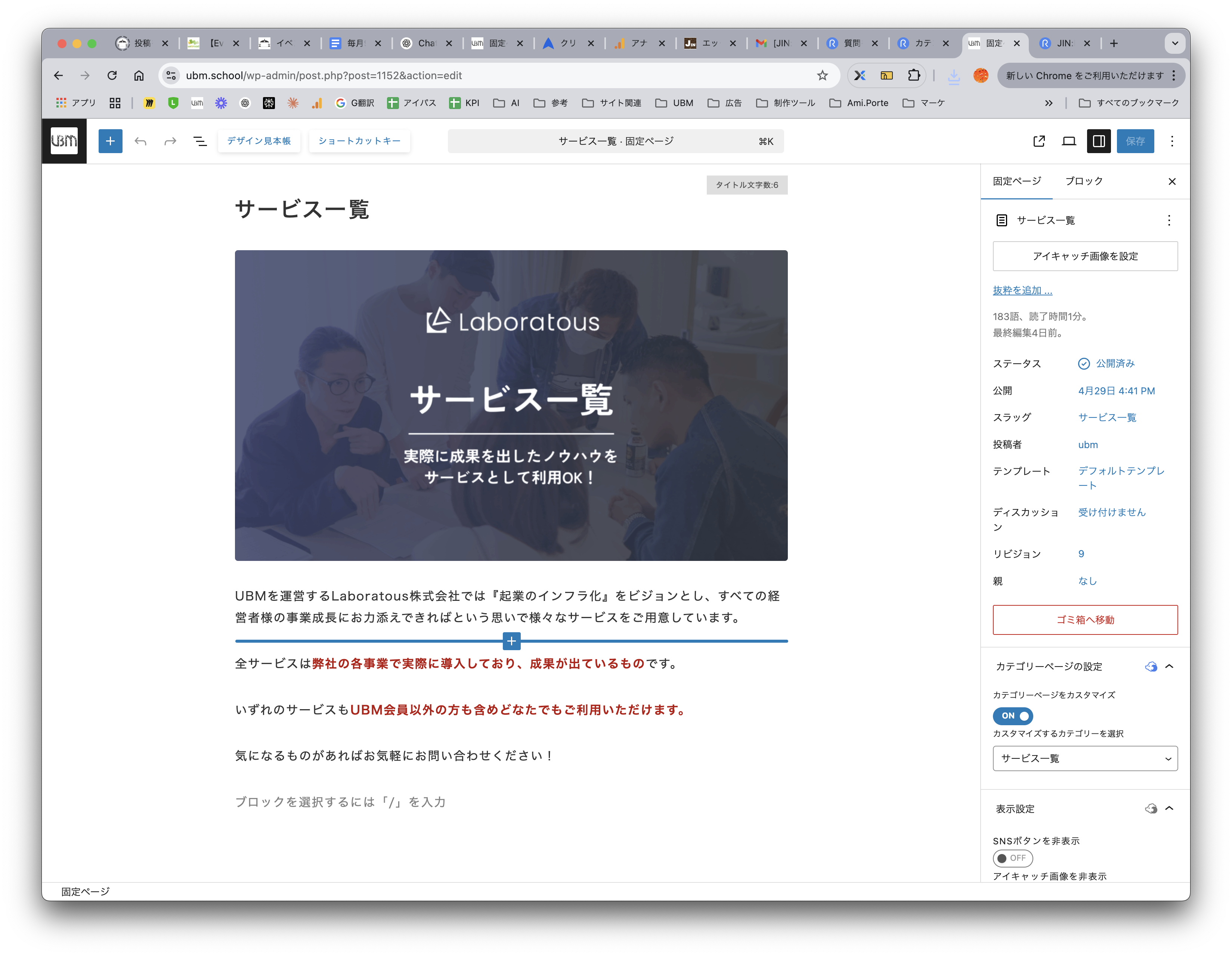Click the ゴミ箱へ移動 button
This screenshot has width=1232, height=956.
click(x=1085, y=619)
